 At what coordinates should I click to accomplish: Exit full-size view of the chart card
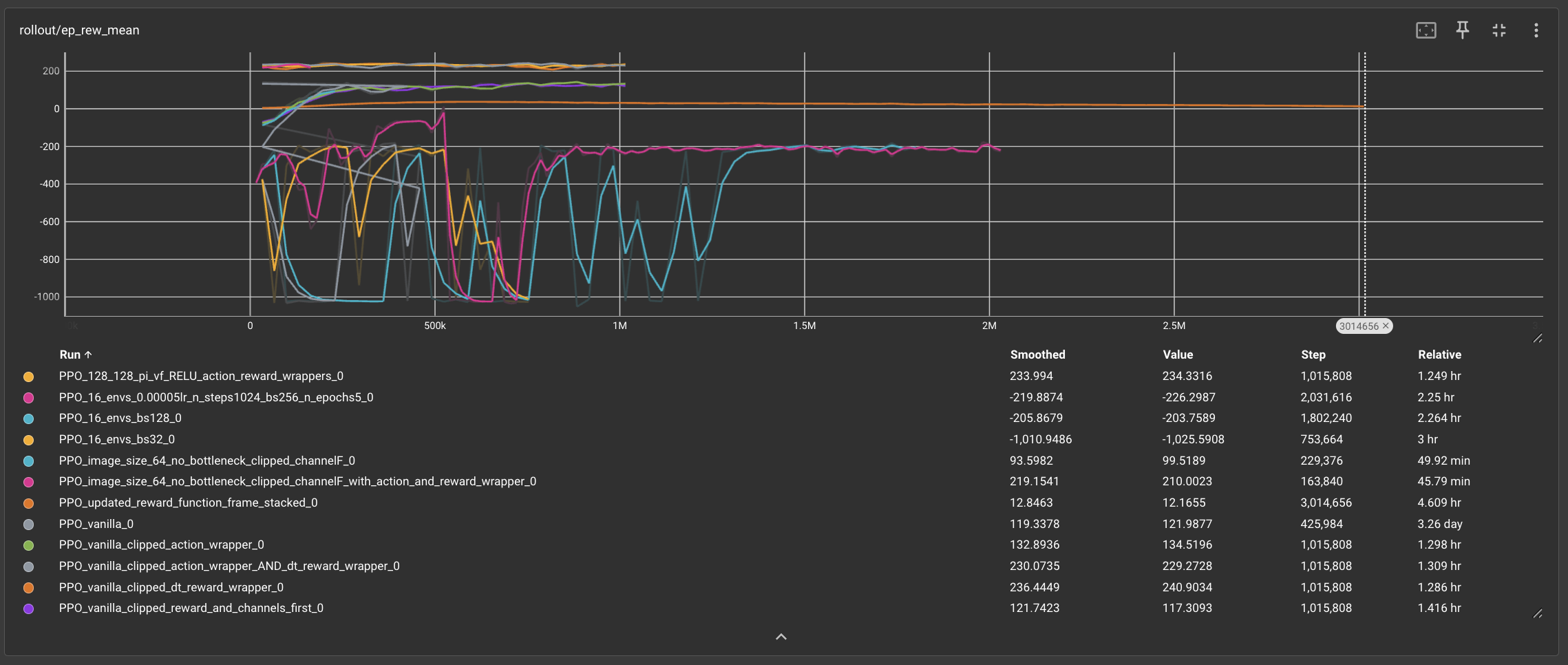point(1498,30)
